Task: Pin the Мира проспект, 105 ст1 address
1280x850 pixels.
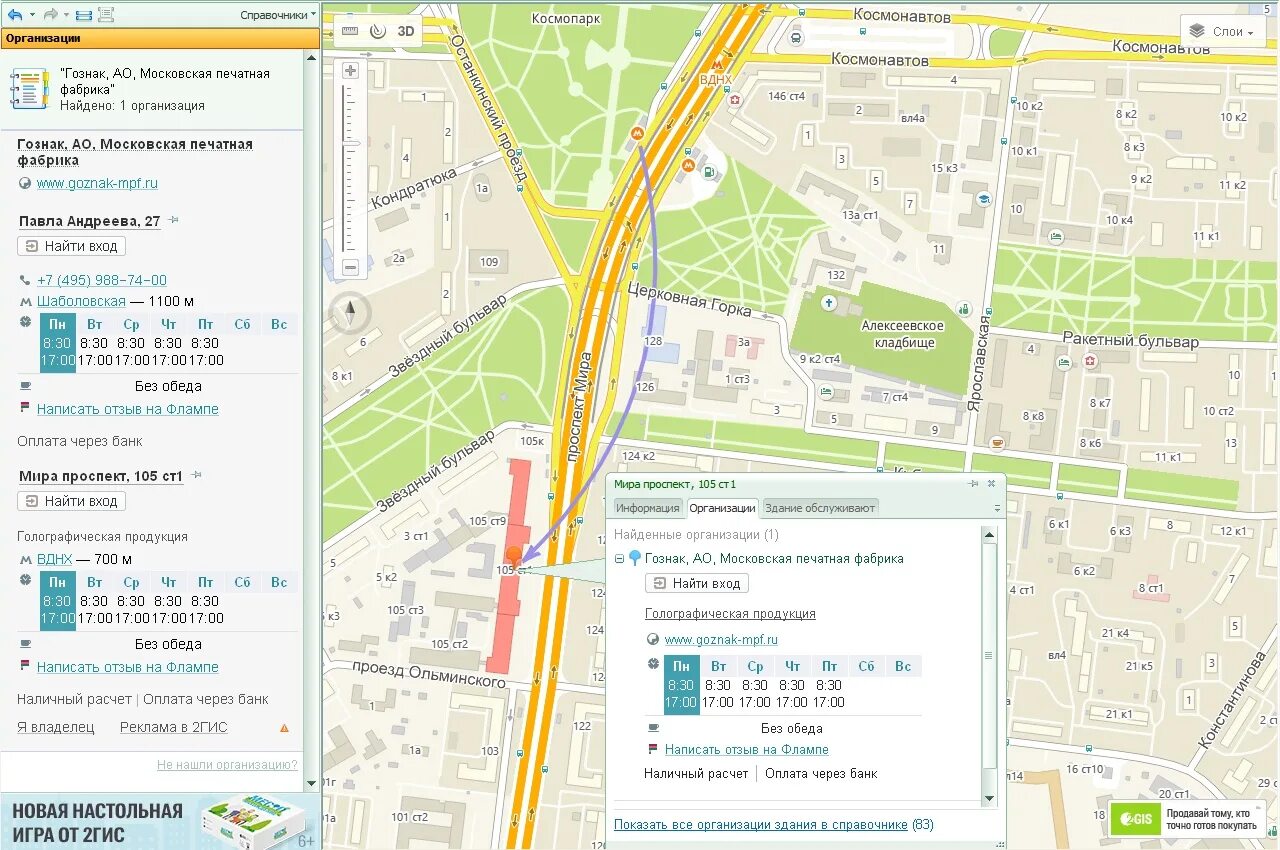Action: tap(197, 475)
